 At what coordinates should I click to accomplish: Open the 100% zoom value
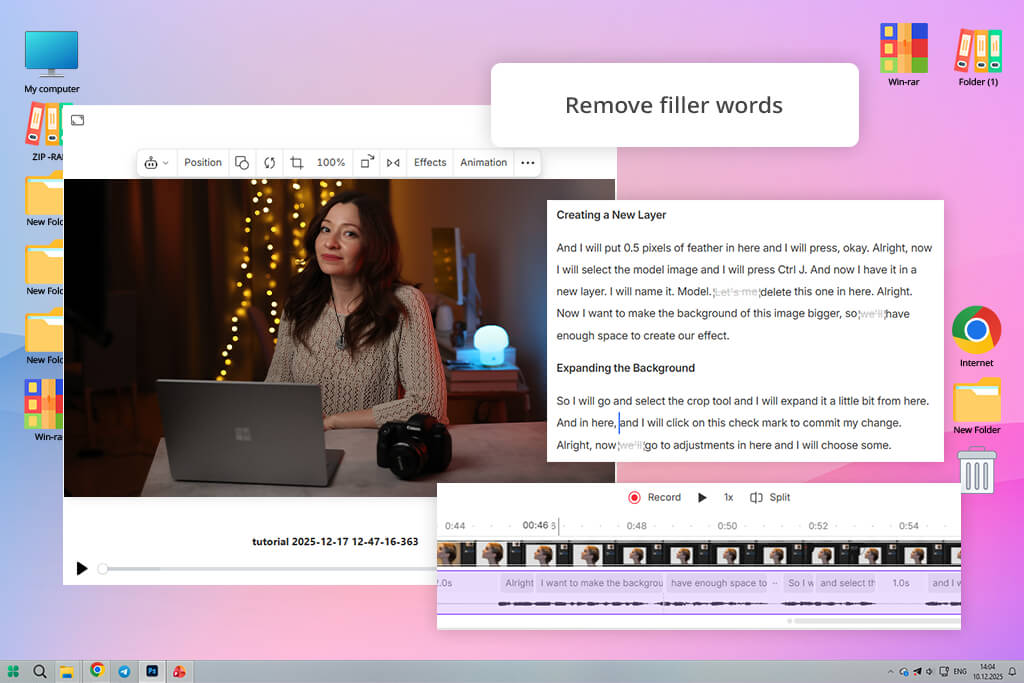click(330, 163)
